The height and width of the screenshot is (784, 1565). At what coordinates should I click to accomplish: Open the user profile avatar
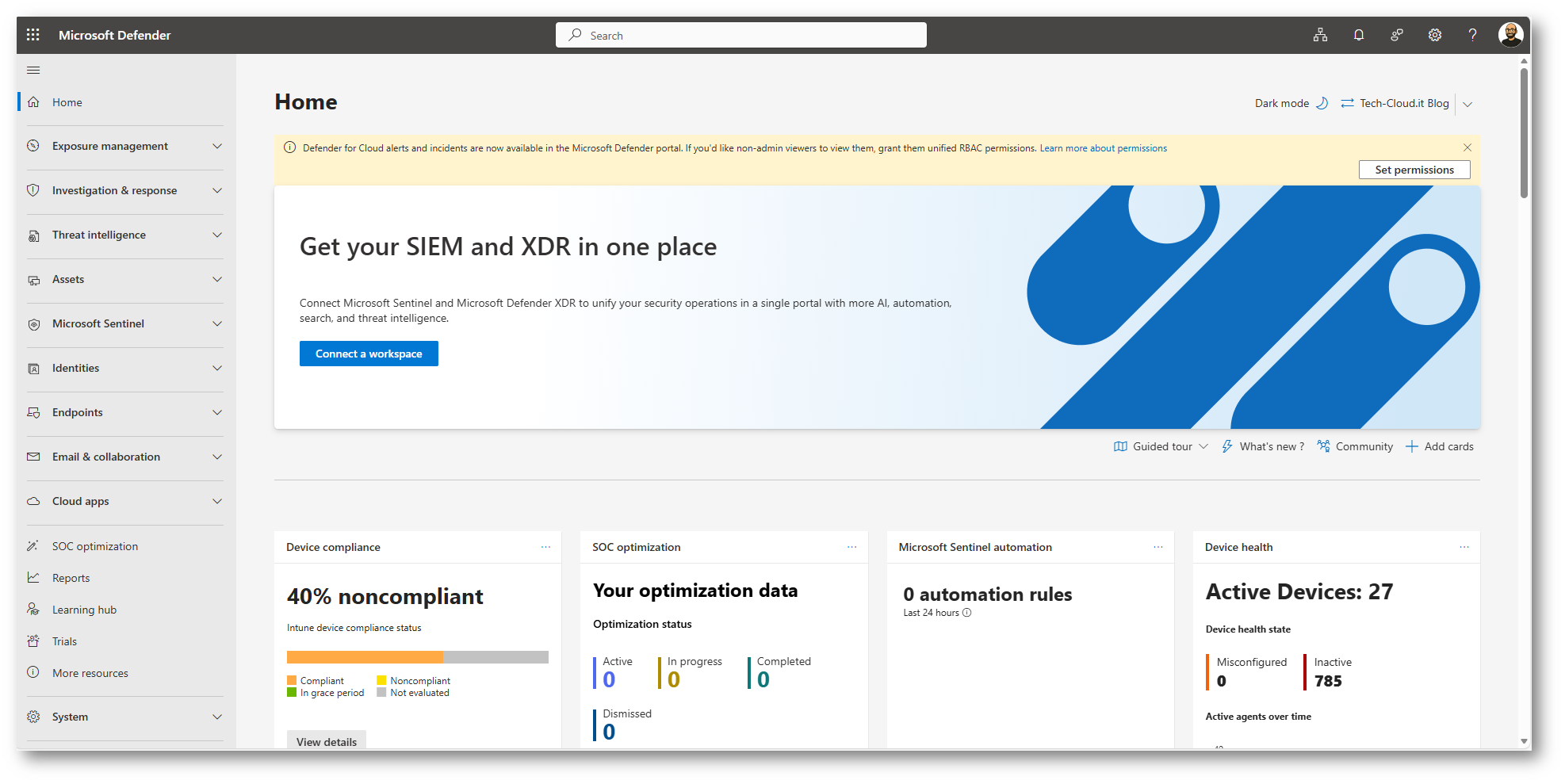pos(1510,35)
